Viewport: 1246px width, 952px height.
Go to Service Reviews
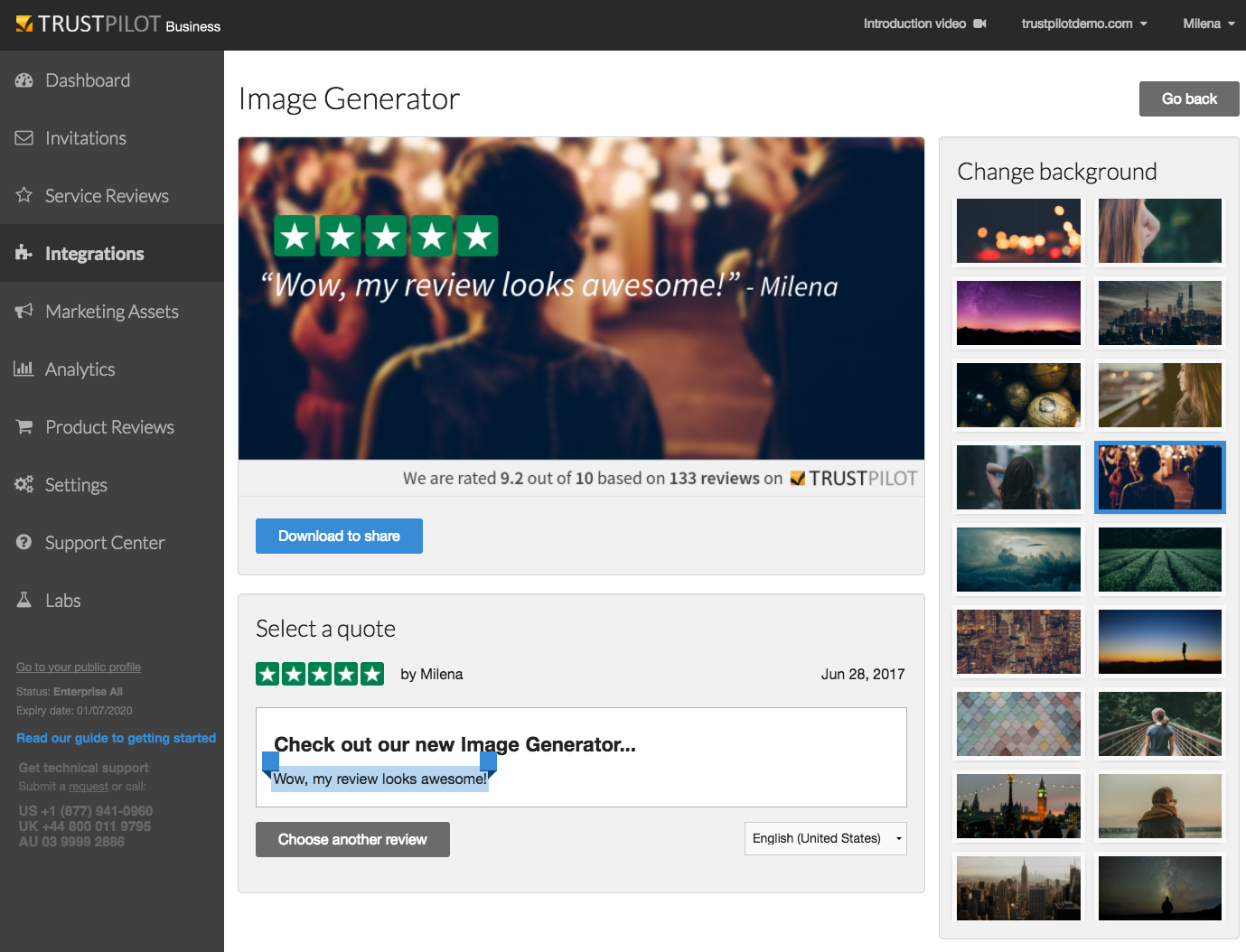[112, 196]
